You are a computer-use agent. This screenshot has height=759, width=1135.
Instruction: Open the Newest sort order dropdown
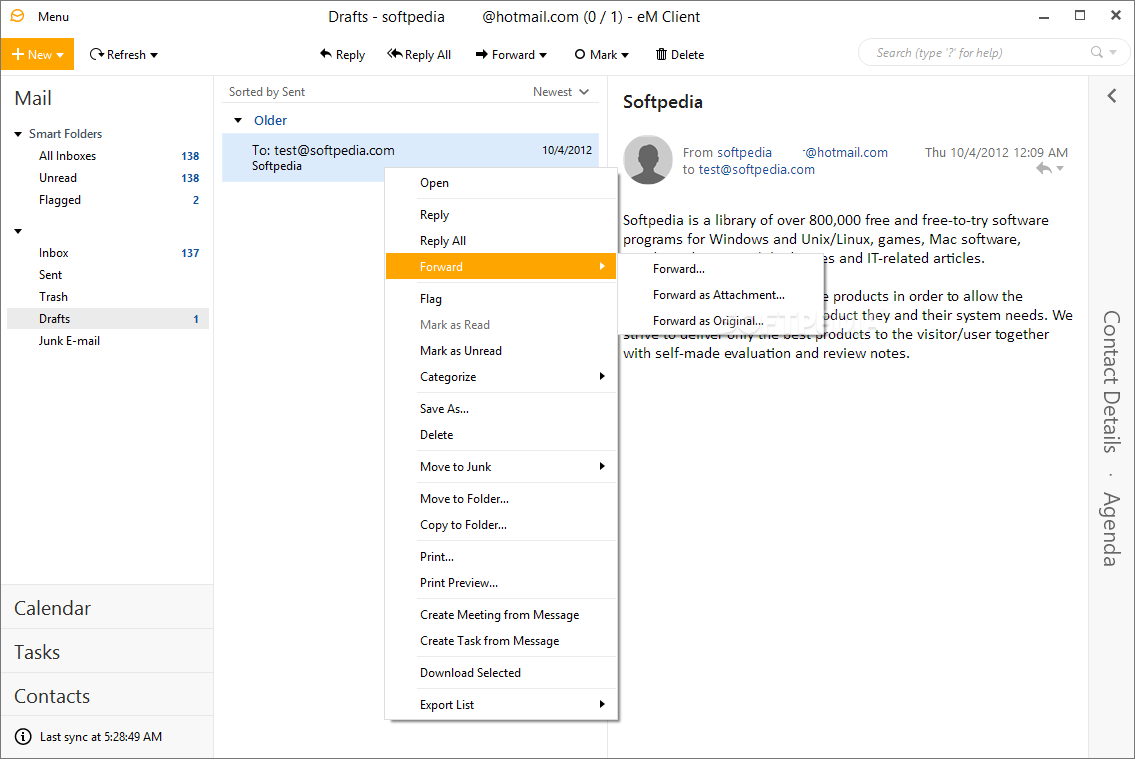pyautogui.click(x=561, y=92)
